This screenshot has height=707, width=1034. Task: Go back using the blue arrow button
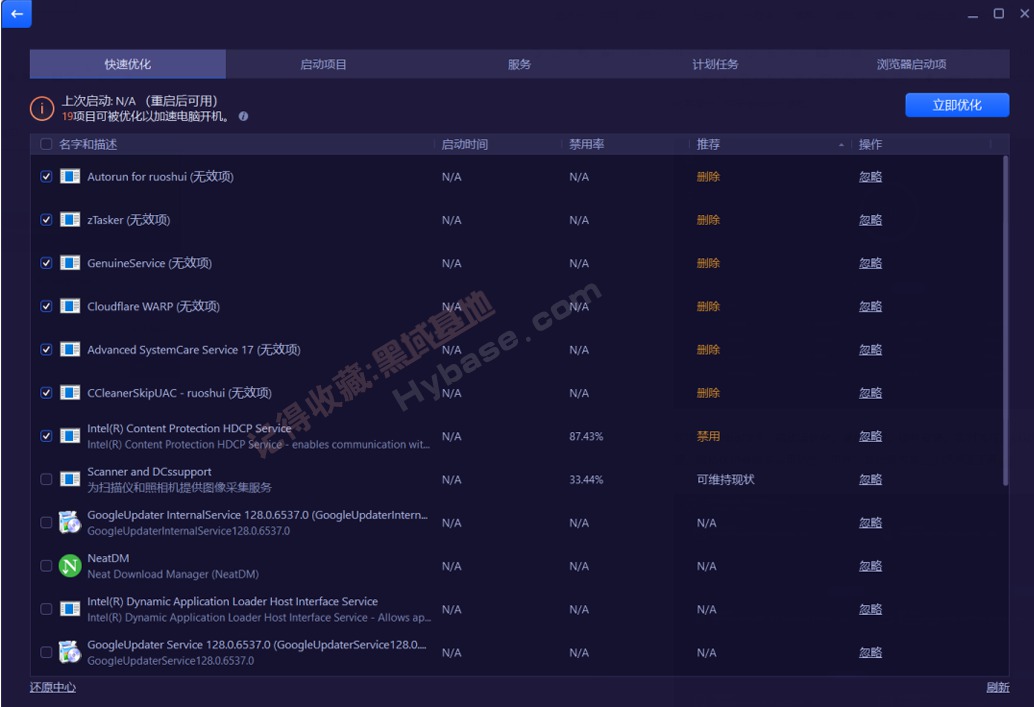tap(16, 13)
